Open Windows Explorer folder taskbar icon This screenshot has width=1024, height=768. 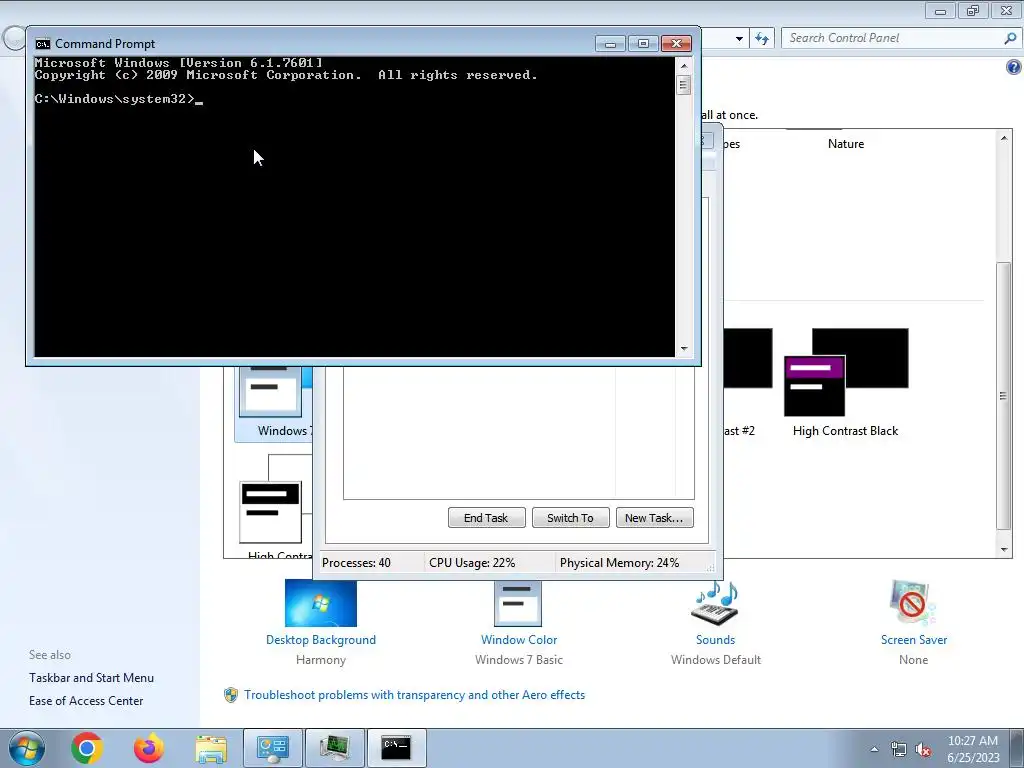click(211, 748)
